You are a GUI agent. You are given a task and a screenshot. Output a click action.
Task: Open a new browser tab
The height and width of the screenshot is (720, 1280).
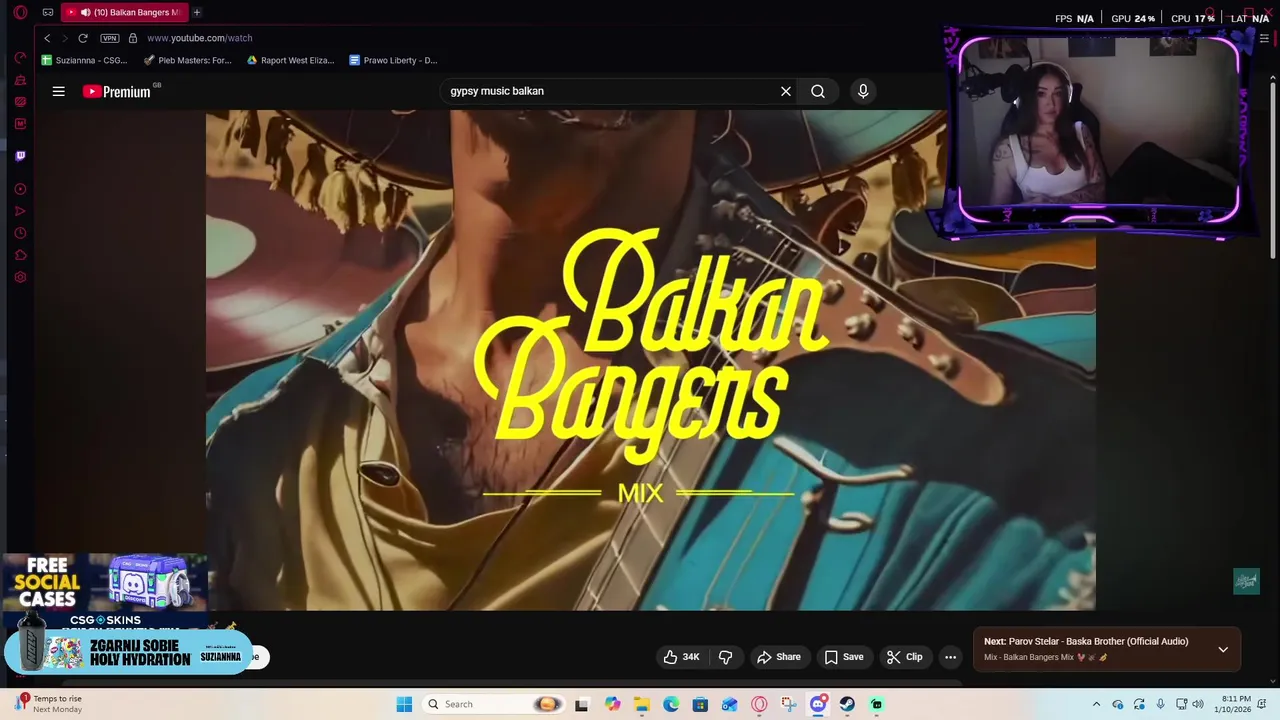[197, 12]
